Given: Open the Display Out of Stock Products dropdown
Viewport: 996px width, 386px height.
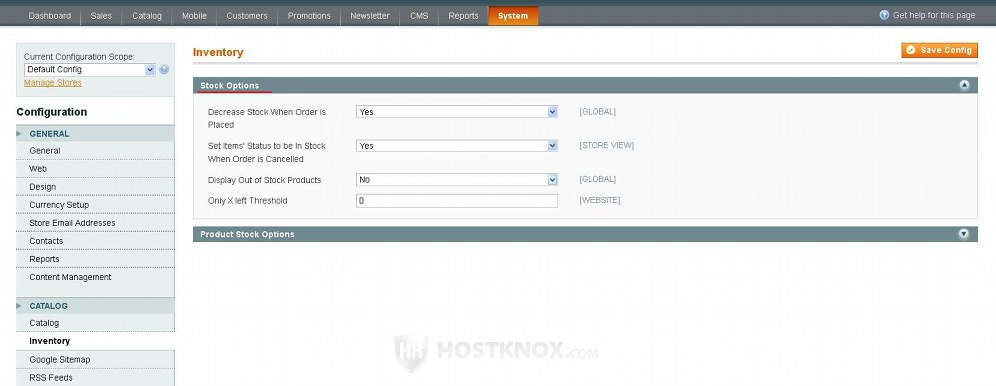Looking at the screenshot, I should (457, 180).
